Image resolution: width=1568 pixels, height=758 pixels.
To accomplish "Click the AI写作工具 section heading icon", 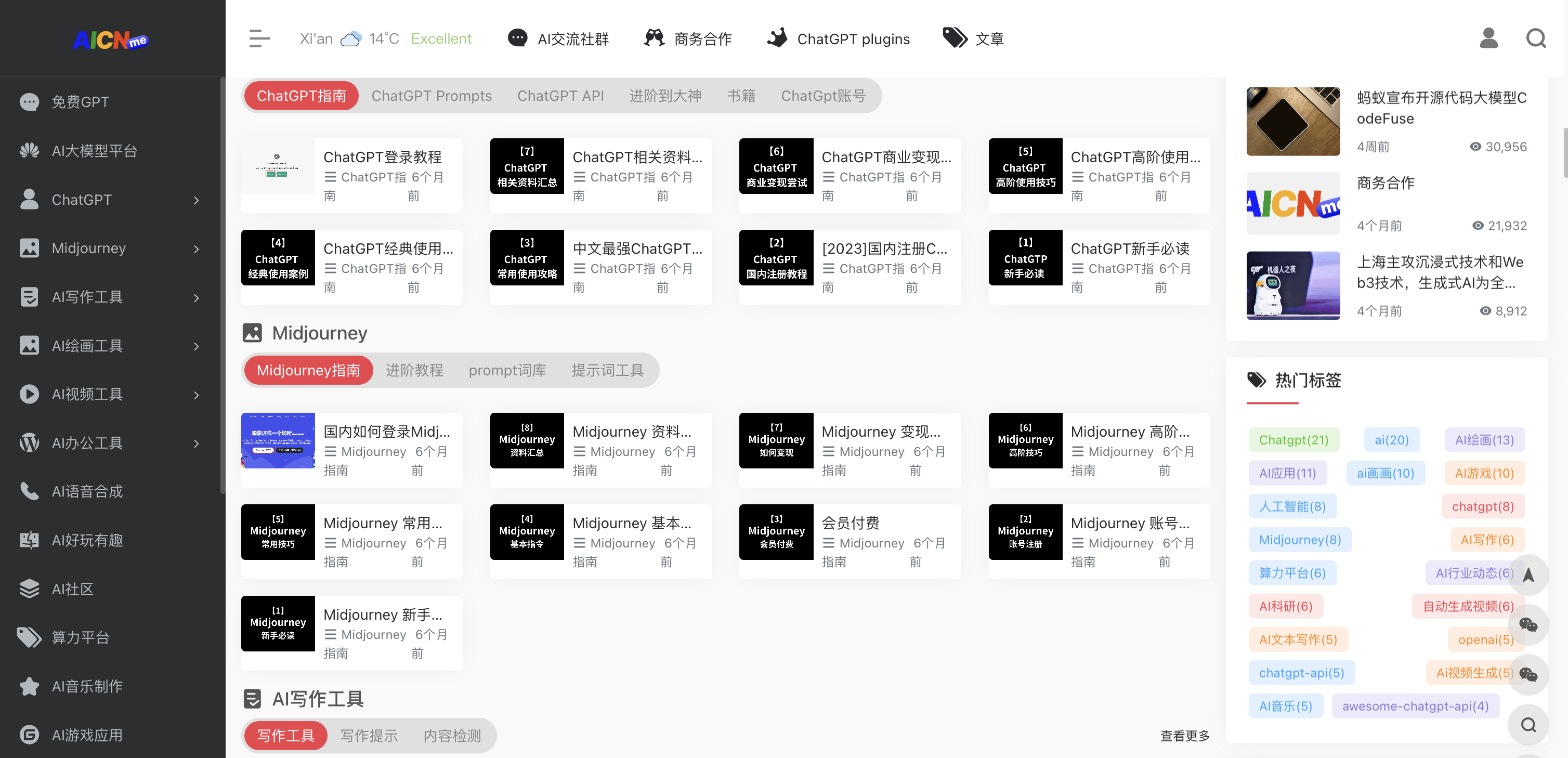I will [252, 698].
